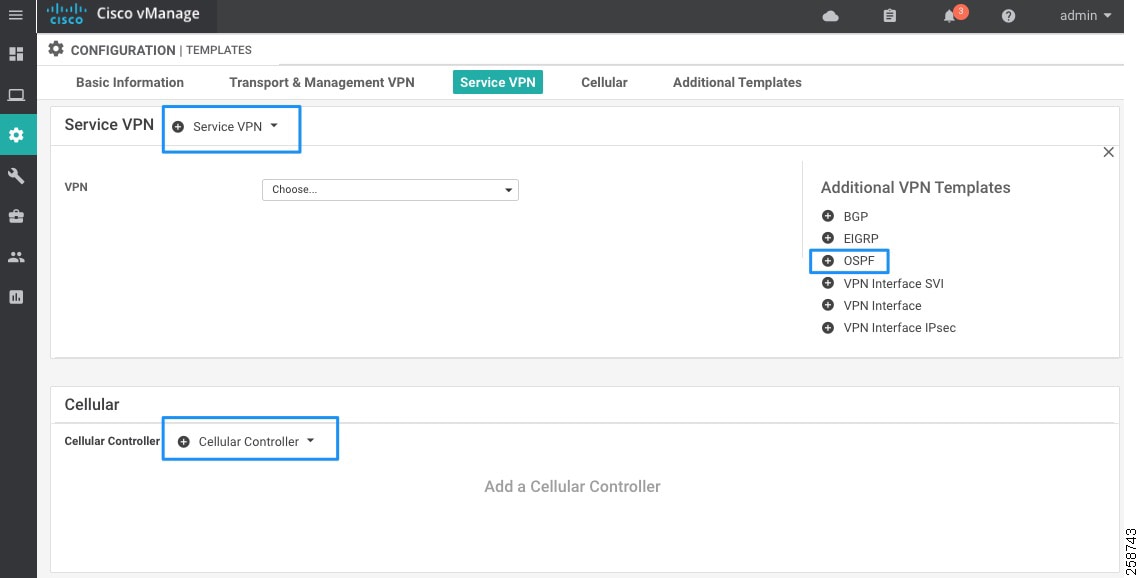Click the Cisco vManage title

[148, 14]
